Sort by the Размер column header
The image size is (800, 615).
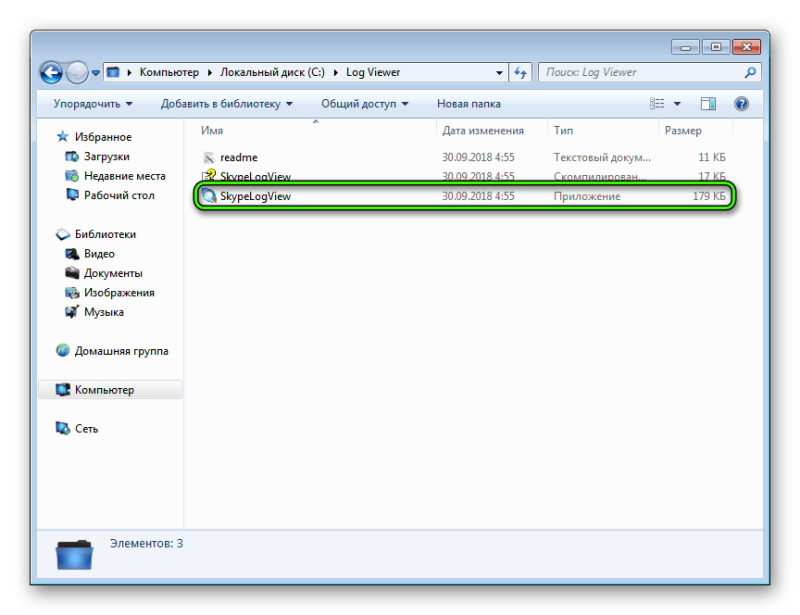(x=683, y=131)
